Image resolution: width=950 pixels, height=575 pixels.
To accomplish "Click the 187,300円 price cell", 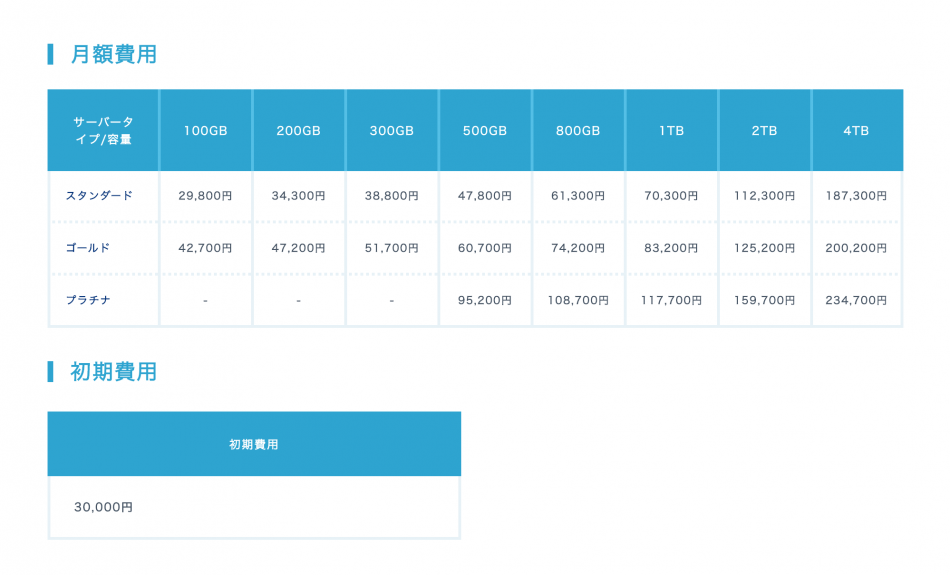I will (857, 196).
